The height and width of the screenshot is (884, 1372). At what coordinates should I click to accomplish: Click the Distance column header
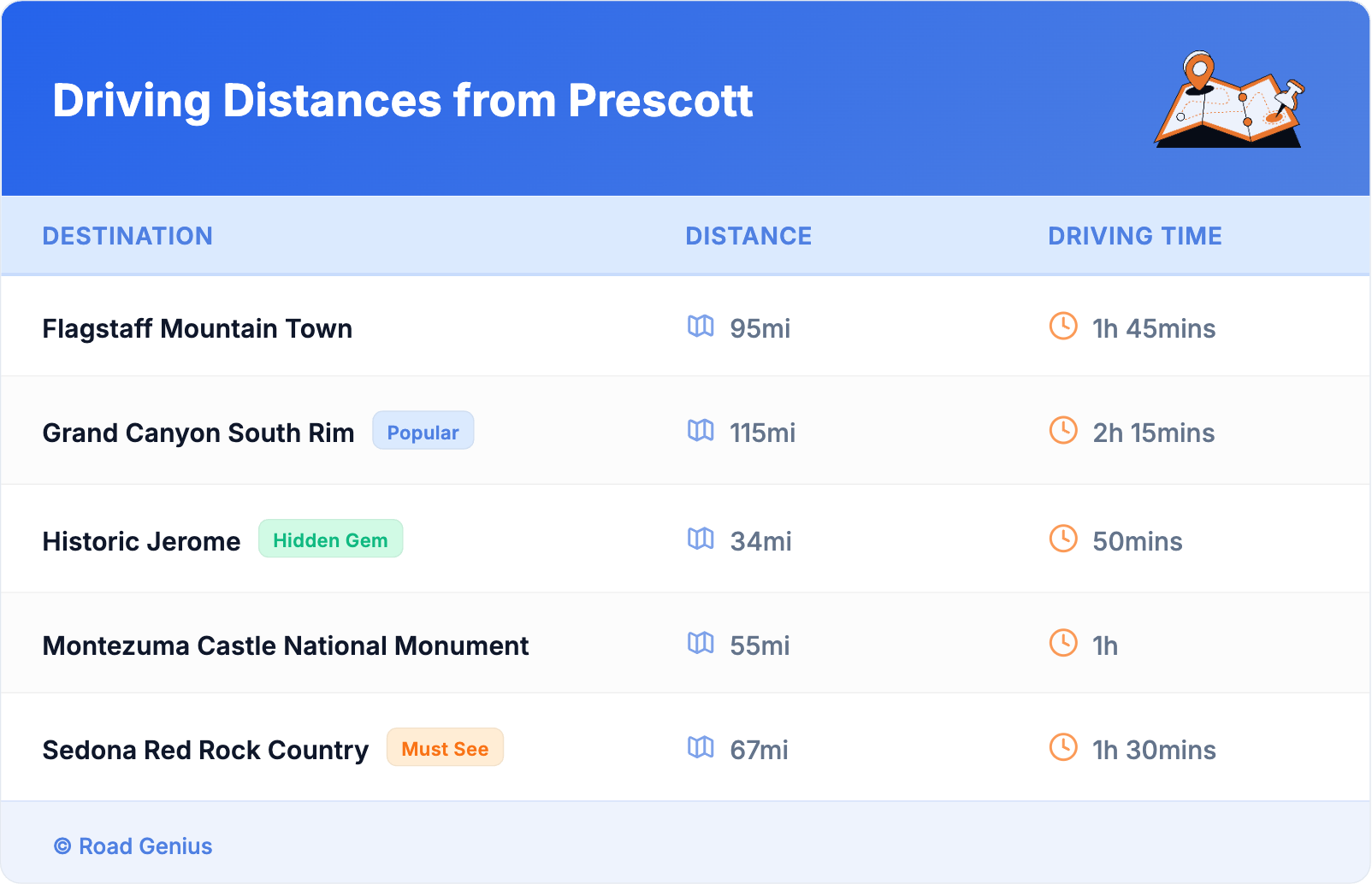[748, 236]
